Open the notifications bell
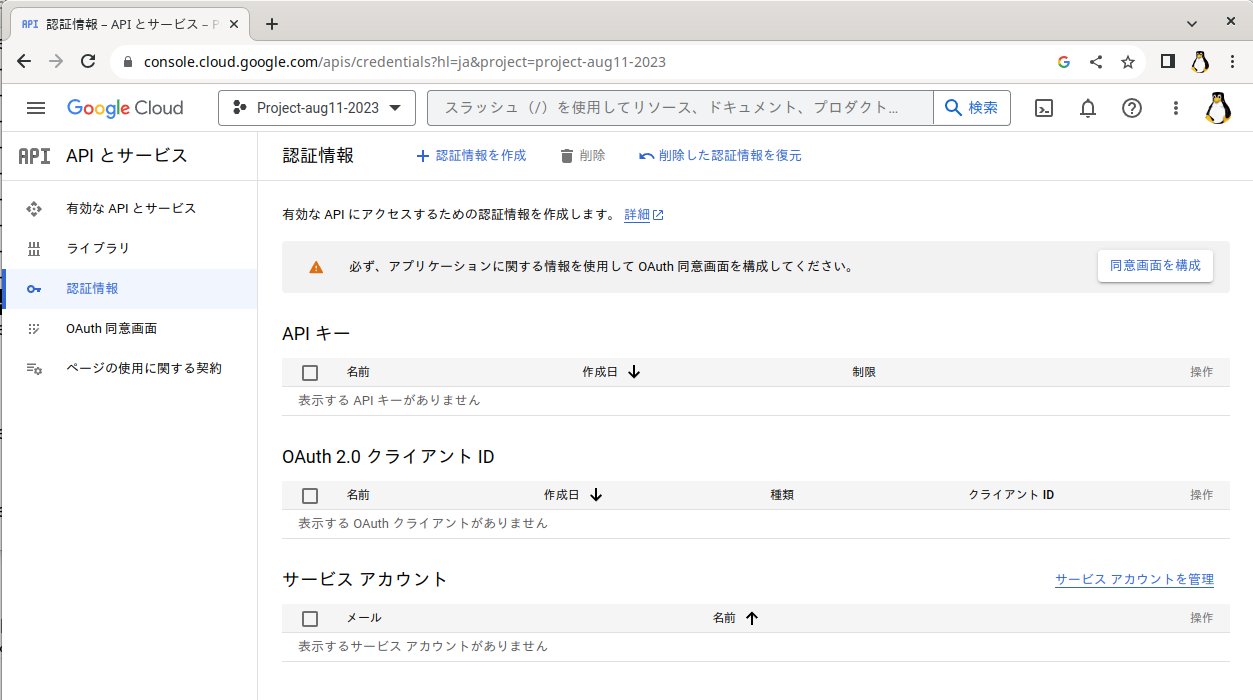Screen dimensions: 1253x700 click(x=1088, y=108)
